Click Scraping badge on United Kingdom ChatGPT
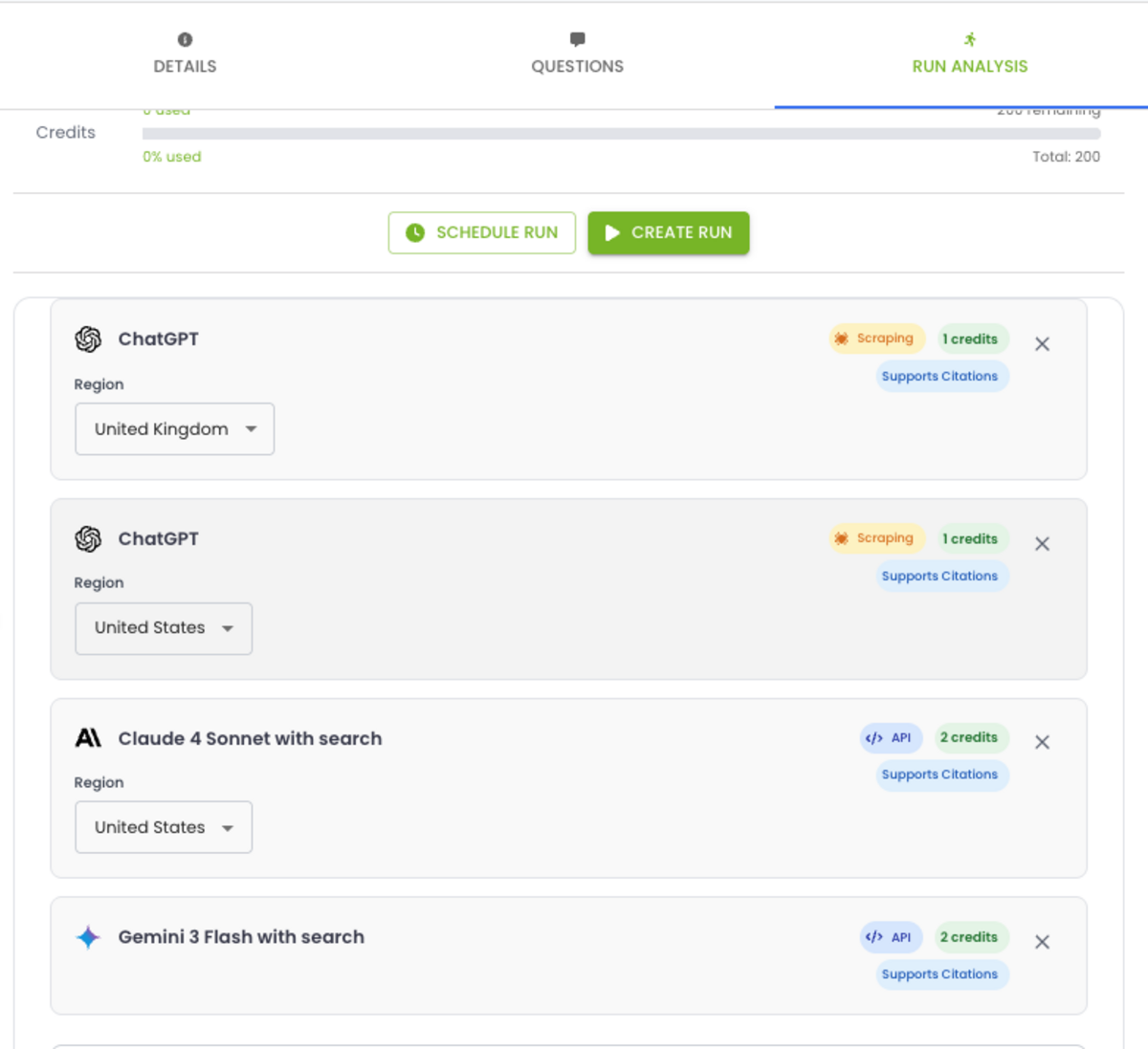 tap(876, 339)
